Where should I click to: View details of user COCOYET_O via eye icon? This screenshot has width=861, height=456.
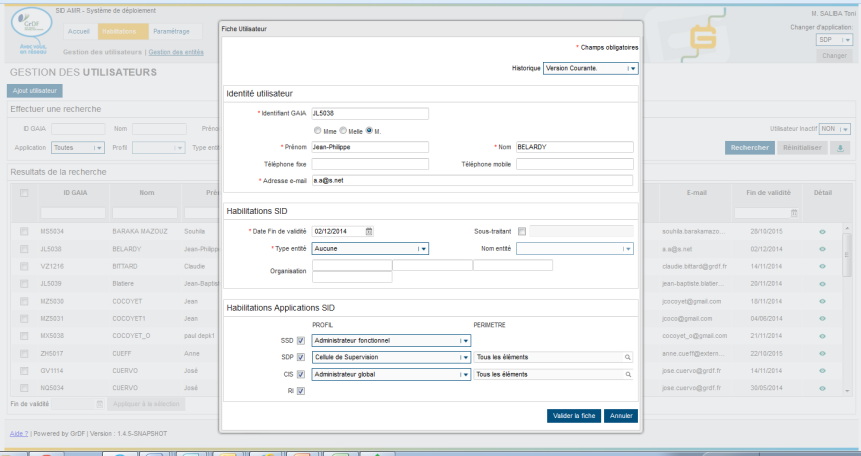pyautogui.click(x=822, y=336)
